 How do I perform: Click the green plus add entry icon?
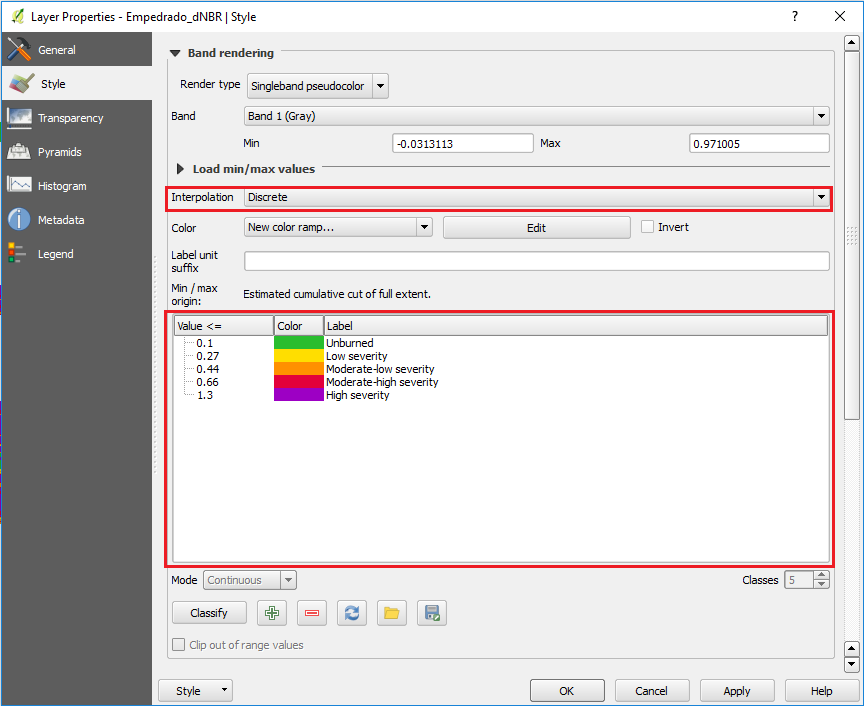pyautogui.click(x=272, y=613)
